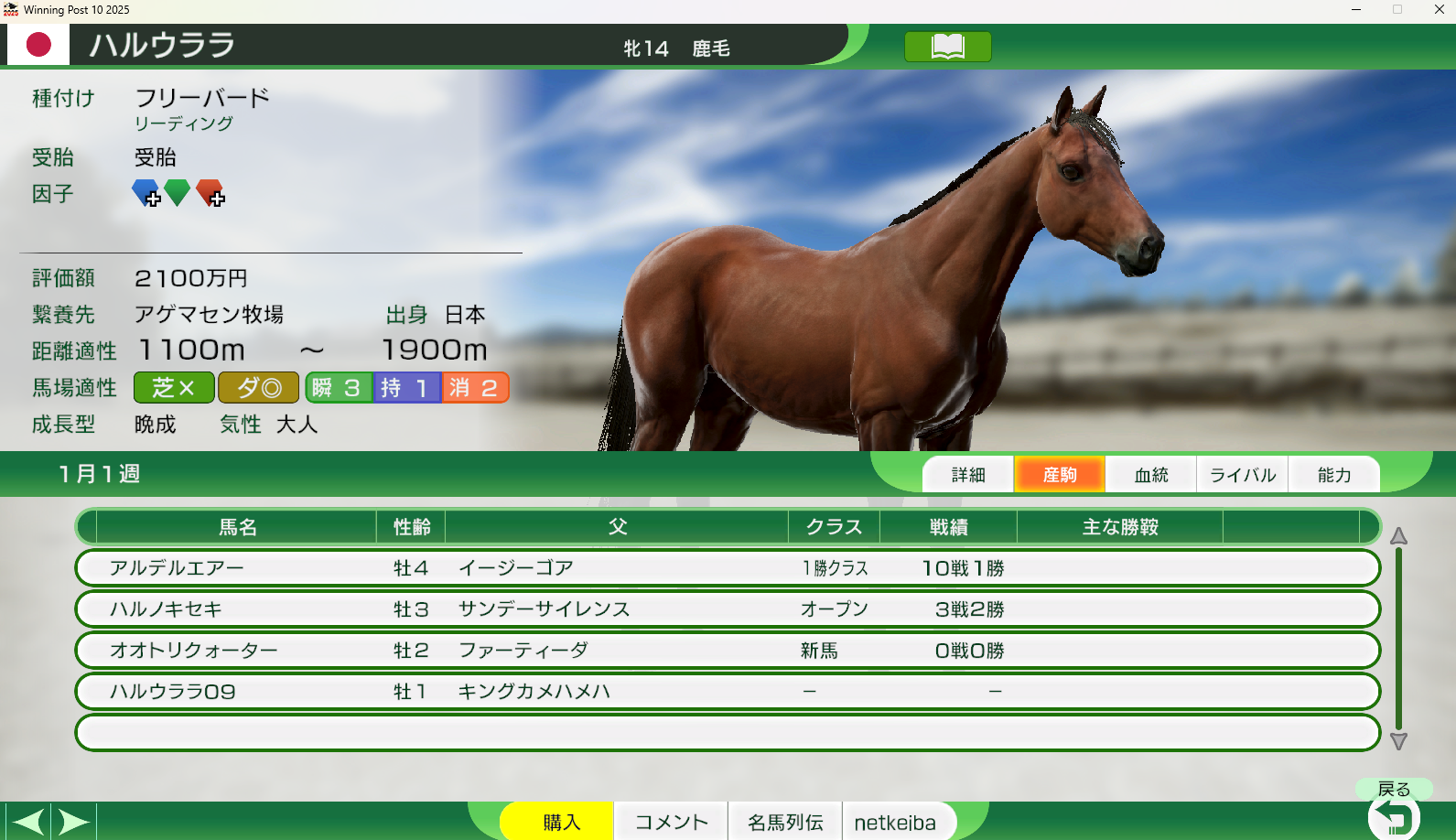Viewport: 1456px width, 840px height.
Task: Click the scroll up triangle arrow
Action: (x=1398, y=536)
